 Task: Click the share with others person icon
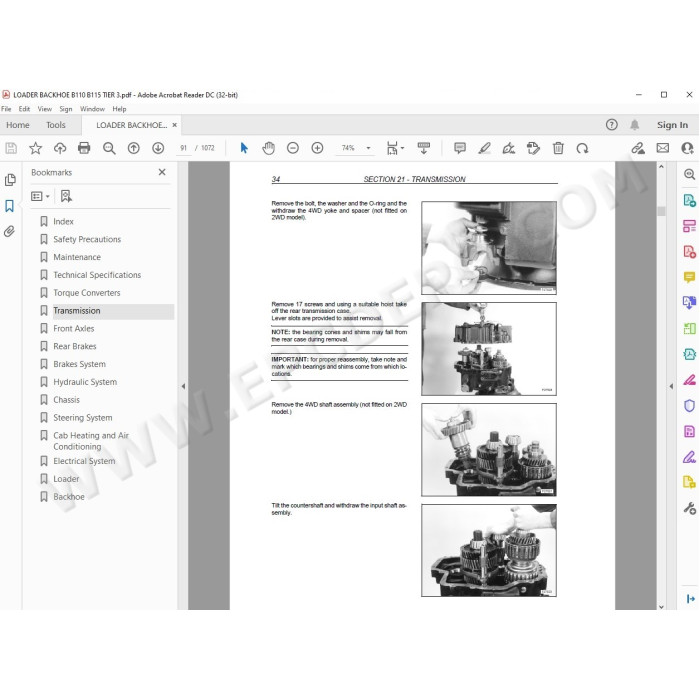(x=688, y=148)
